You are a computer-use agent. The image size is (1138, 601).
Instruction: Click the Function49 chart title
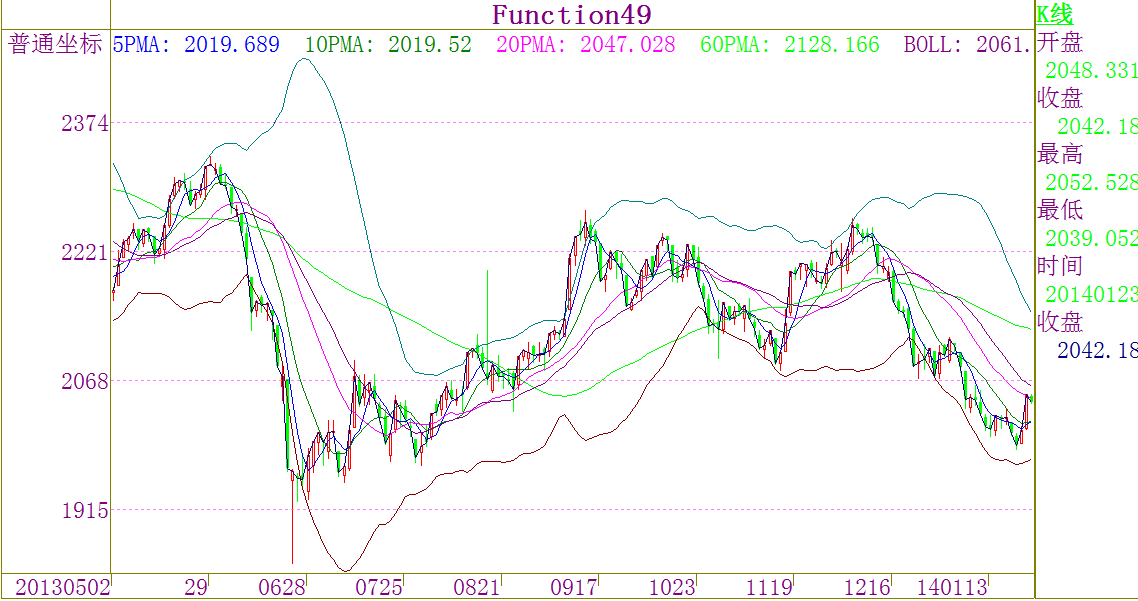[x=572, y=15]
